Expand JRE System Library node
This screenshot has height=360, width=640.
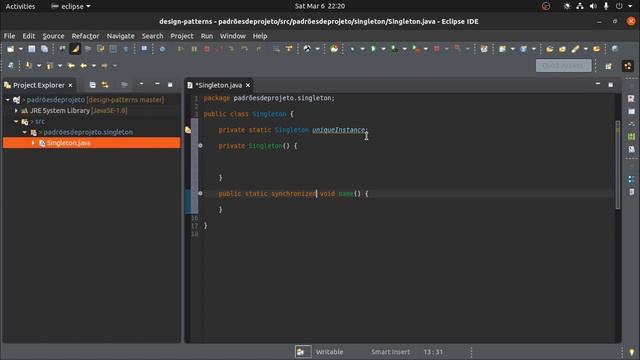pyautogui.click(x=16, y=111)
